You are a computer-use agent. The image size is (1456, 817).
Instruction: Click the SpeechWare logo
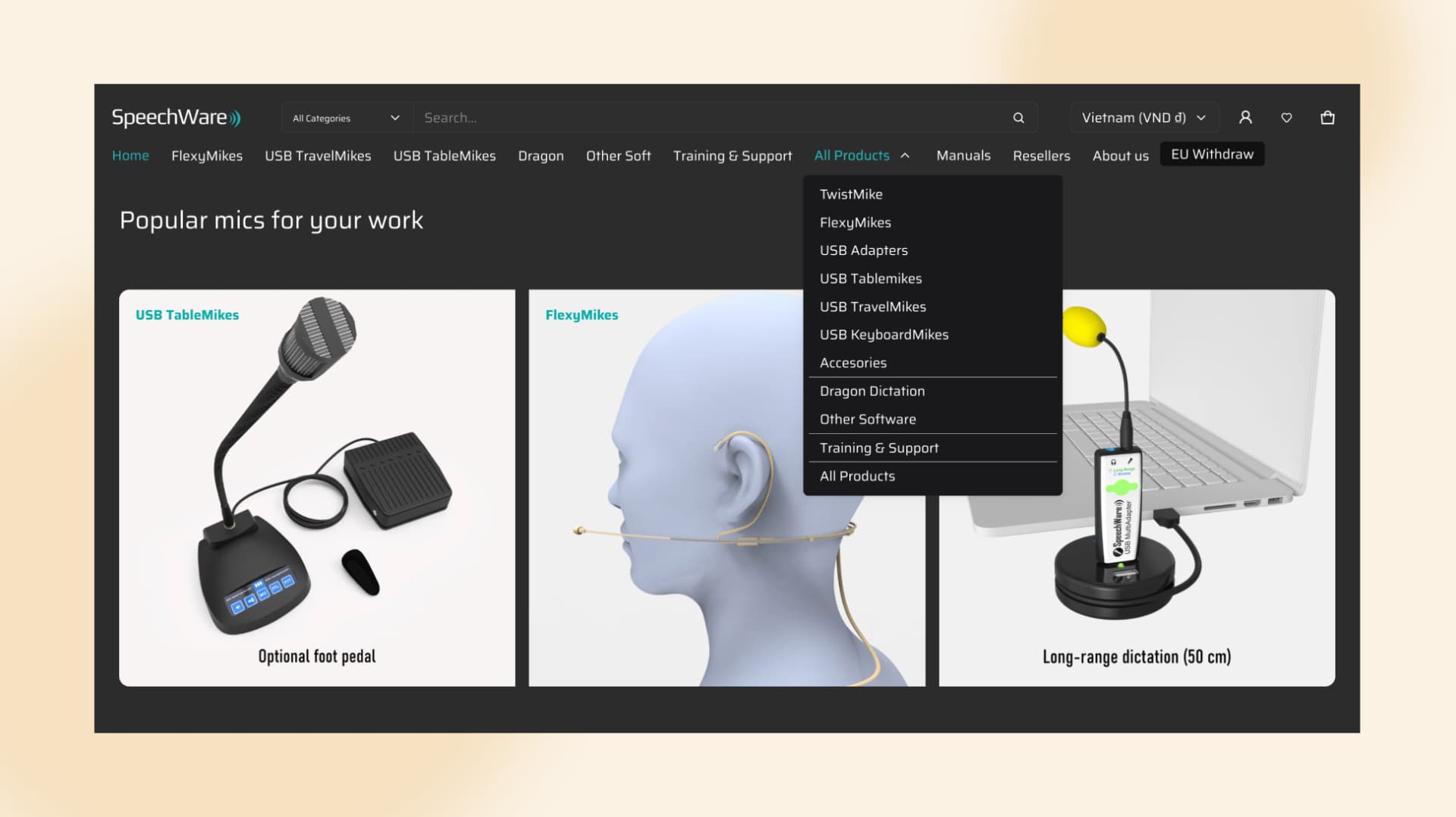point(176,118)
